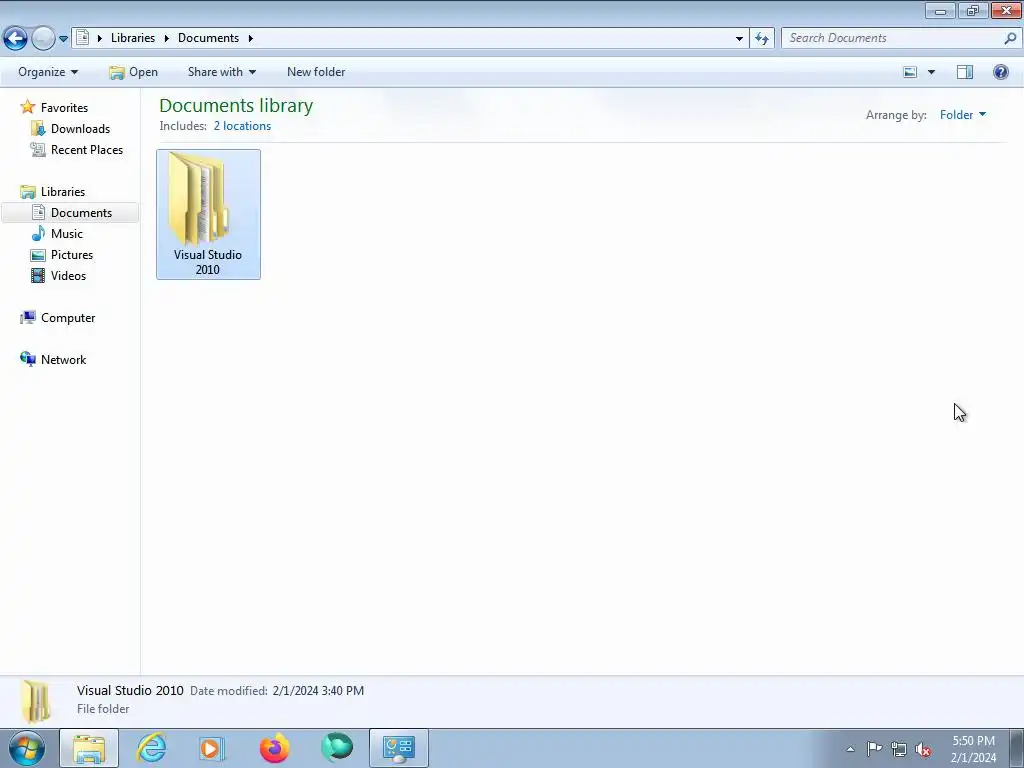
Task: Click Open in the toolbar
Action: (x=134, y=72)
